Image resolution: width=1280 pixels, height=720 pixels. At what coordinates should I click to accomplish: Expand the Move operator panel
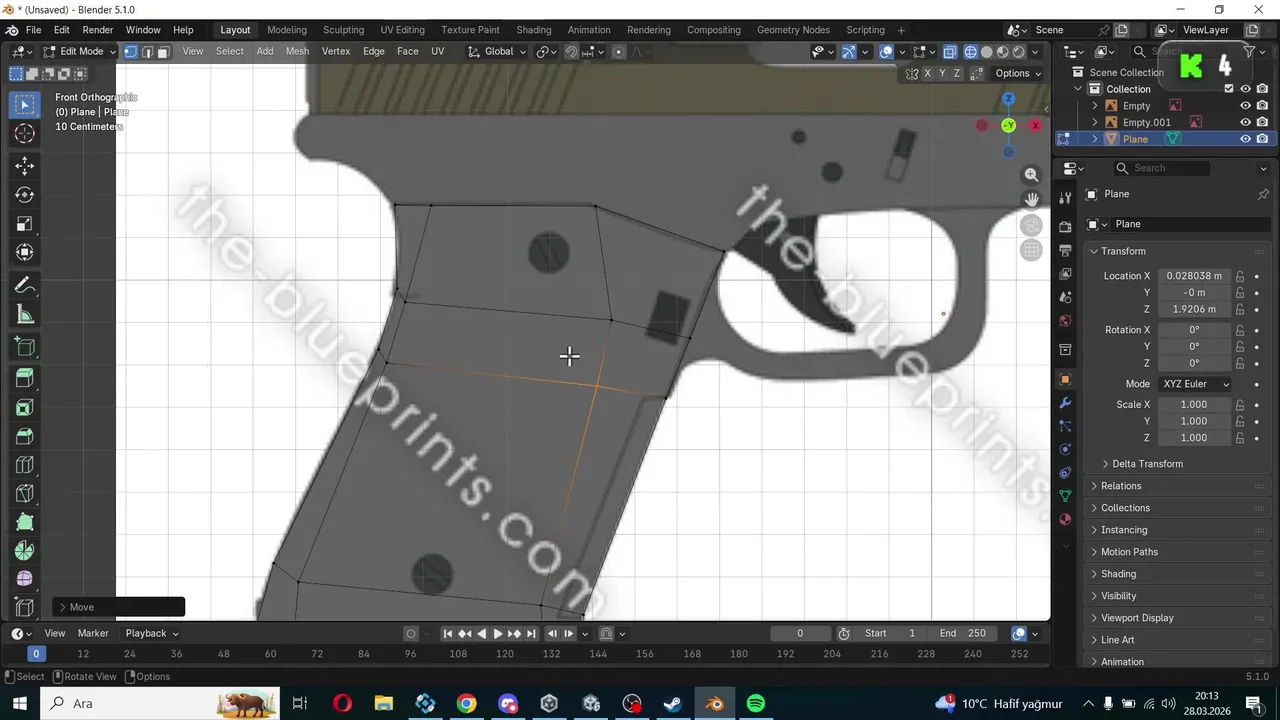click(x=119, y=607)
